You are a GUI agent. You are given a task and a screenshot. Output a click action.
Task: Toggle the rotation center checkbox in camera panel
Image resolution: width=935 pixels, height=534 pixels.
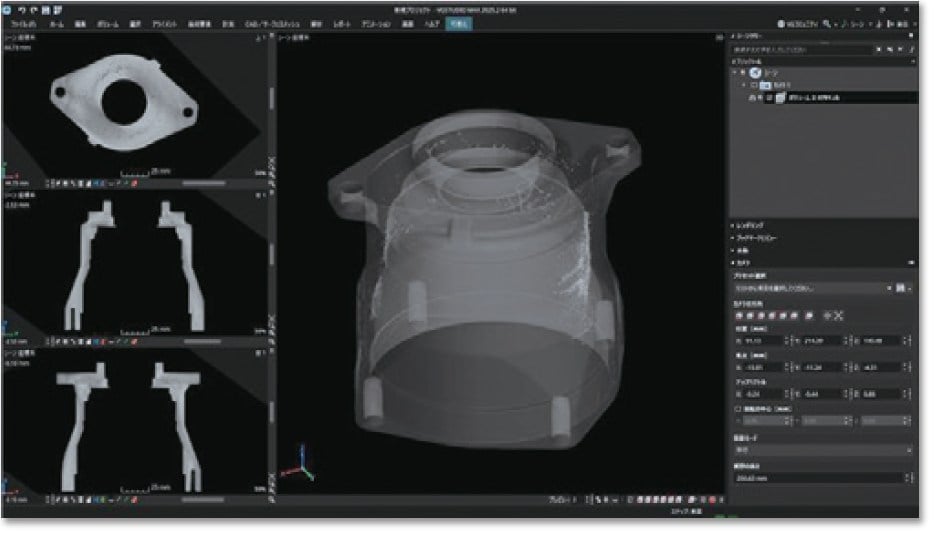(x=737, y=409)
